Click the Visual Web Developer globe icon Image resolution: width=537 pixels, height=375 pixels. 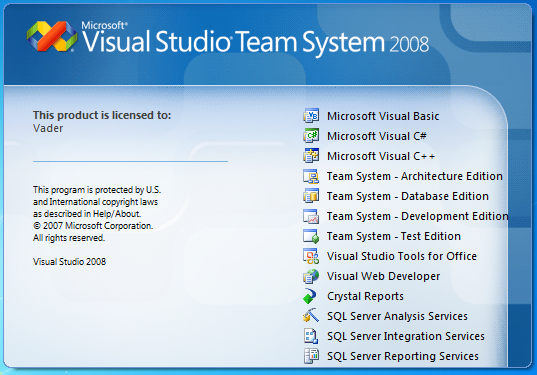311,276
